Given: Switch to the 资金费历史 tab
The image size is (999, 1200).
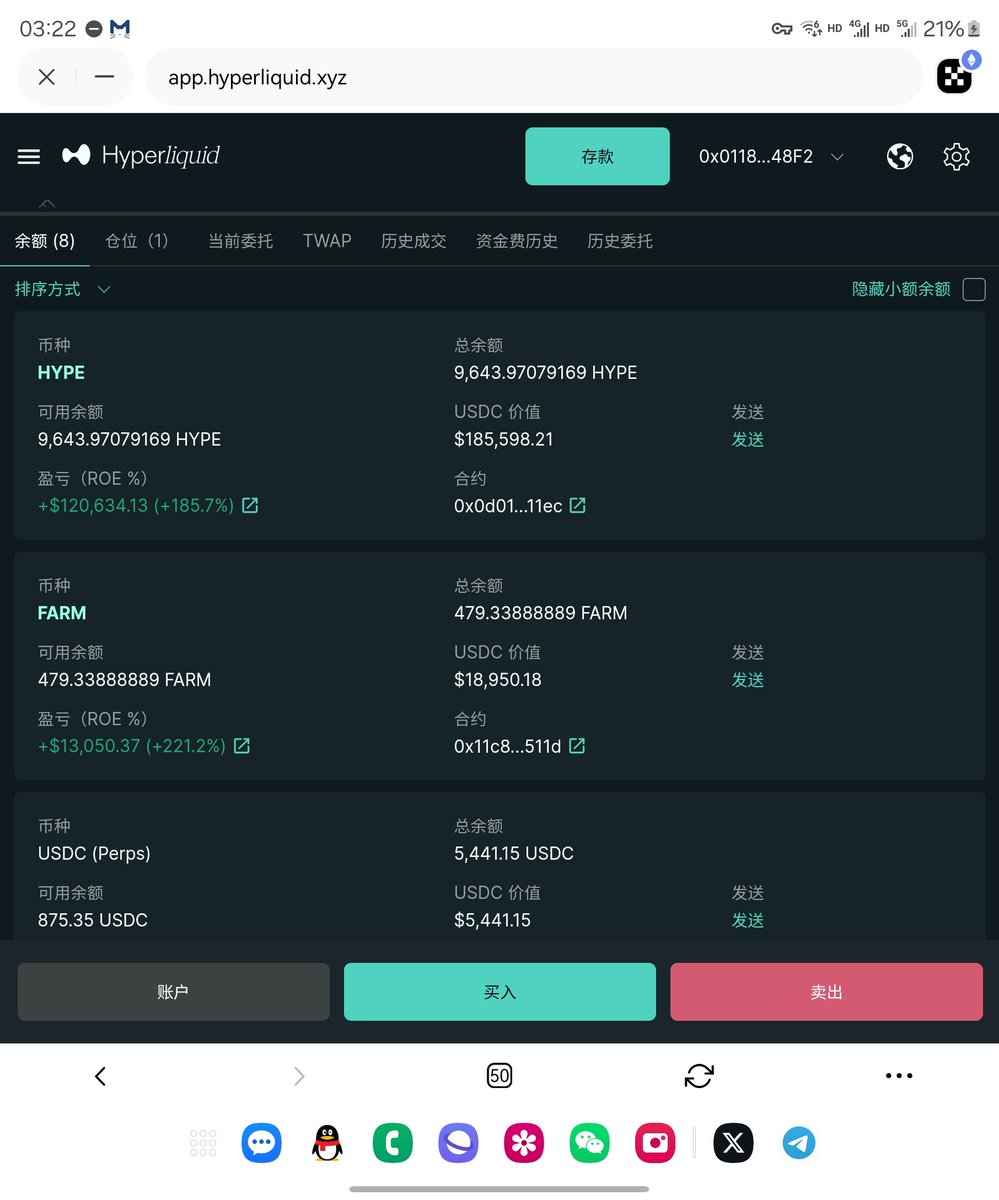Looking at the screenshot, I should [517, 241].
